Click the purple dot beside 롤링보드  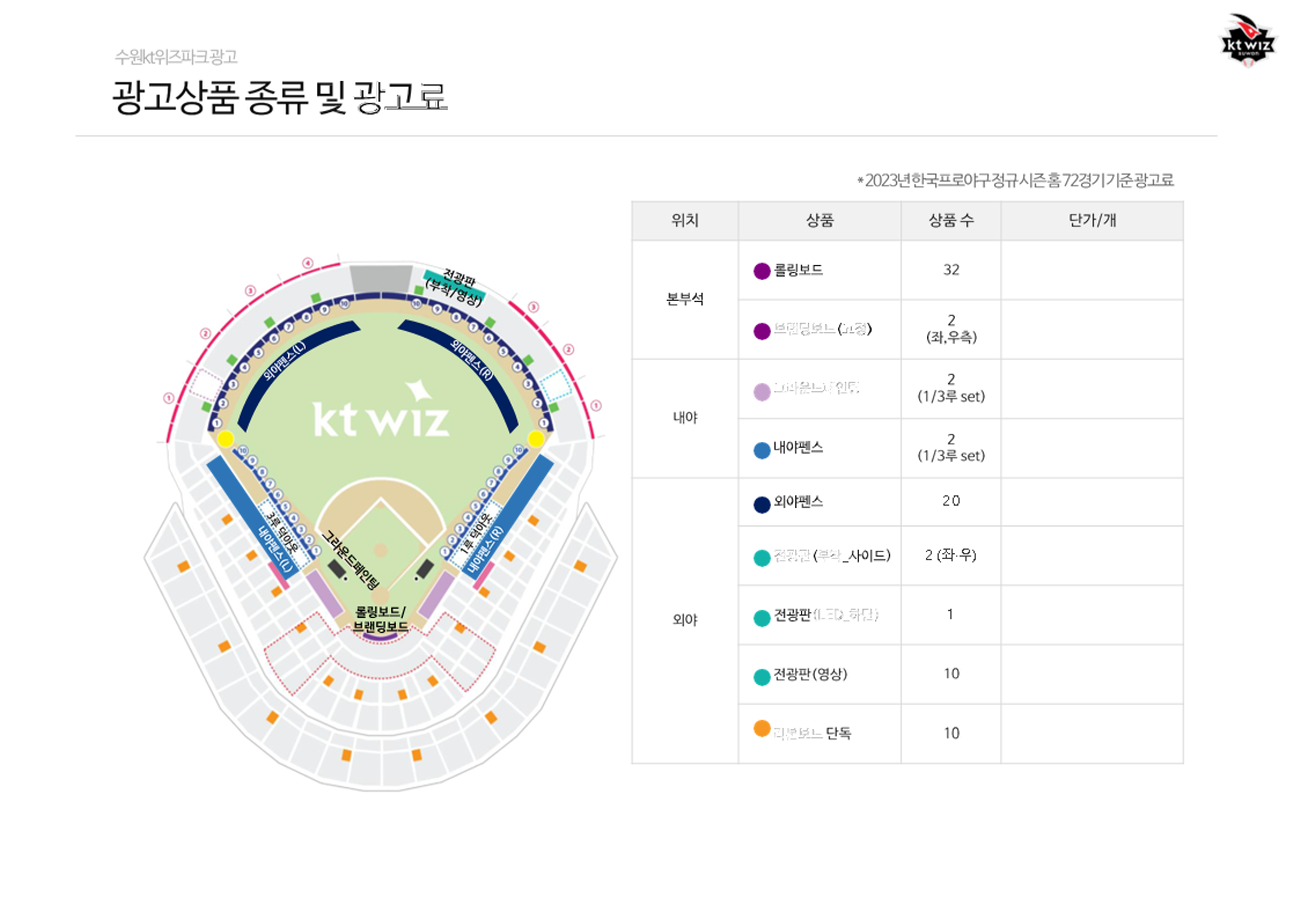coord(762,270)
